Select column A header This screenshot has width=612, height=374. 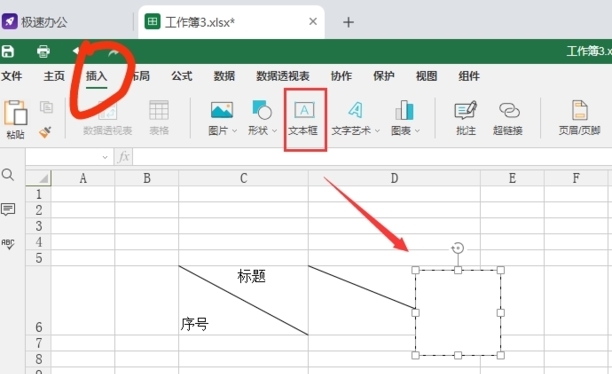click(83, 178)
